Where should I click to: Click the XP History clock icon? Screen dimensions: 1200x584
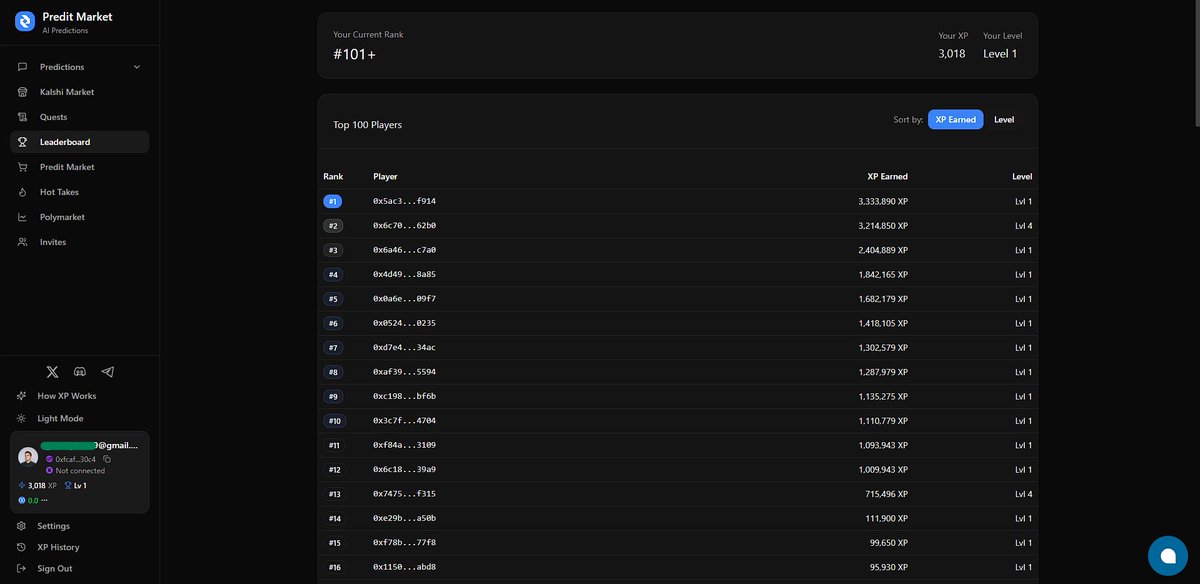pos(22,547)
